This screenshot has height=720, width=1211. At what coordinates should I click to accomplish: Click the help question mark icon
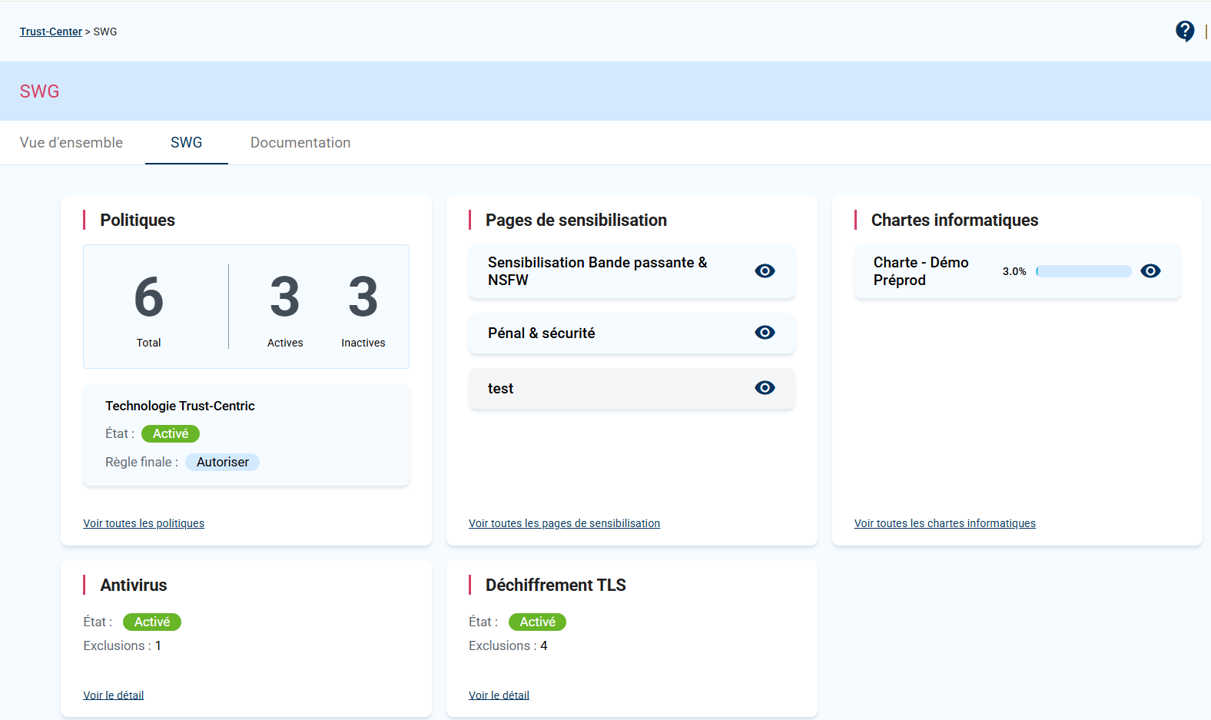click(x=1184, y=31)
